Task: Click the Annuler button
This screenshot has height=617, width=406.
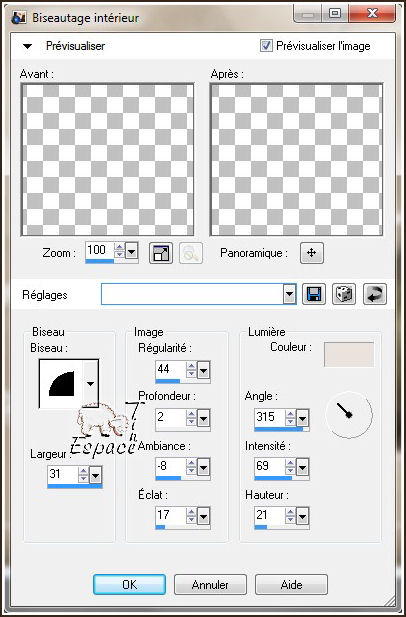Action: coord(210,584)
